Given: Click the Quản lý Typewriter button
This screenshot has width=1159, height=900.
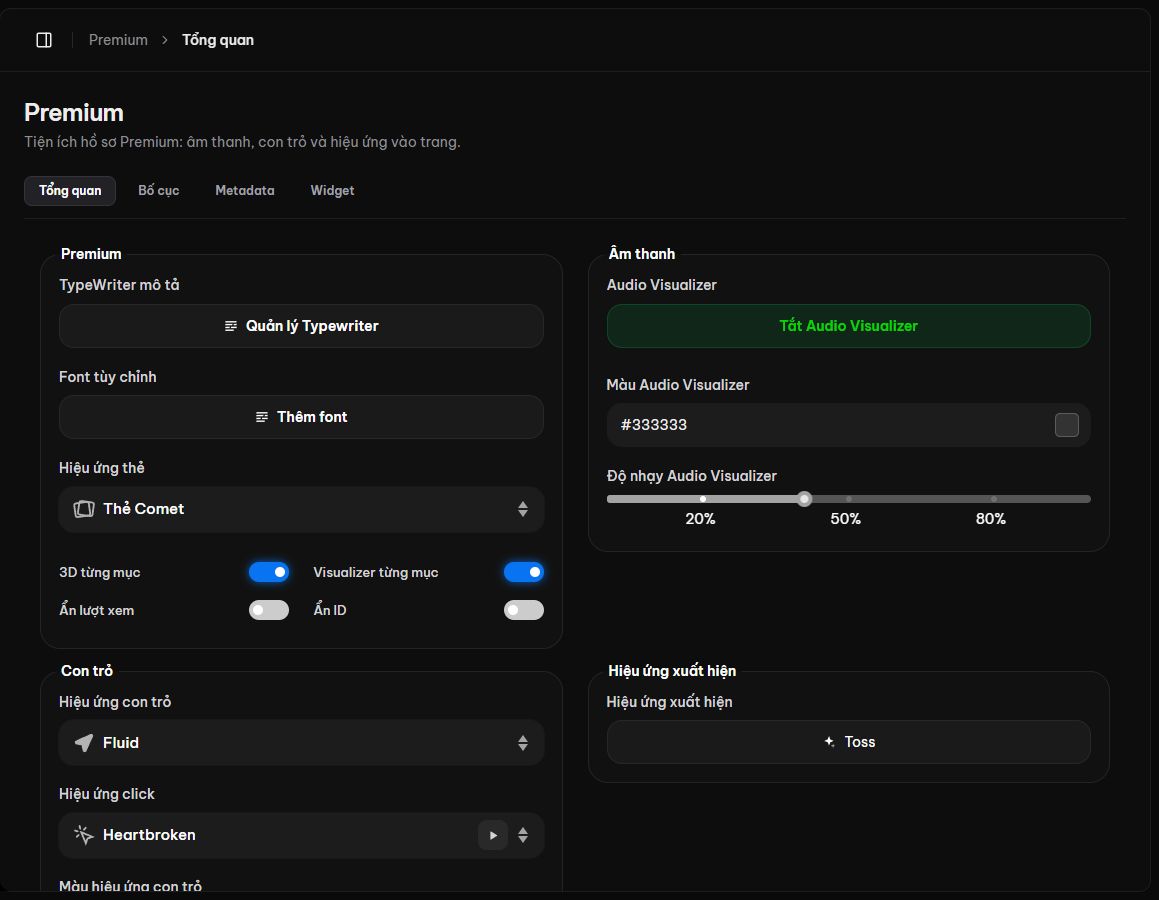Looking at the screenshot, I should [302, 326].
